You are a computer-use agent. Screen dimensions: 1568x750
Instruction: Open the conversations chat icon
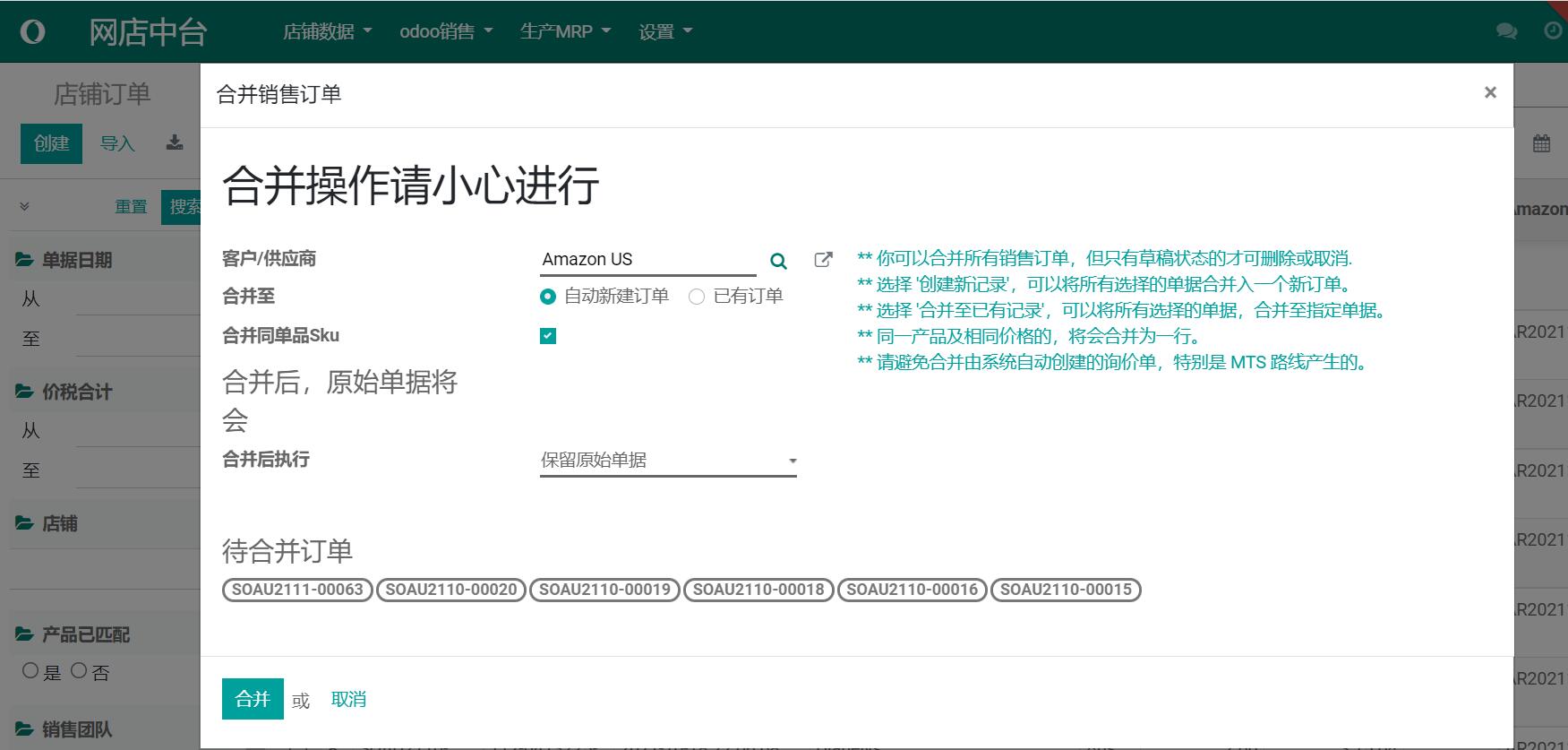pos(1506,31)
